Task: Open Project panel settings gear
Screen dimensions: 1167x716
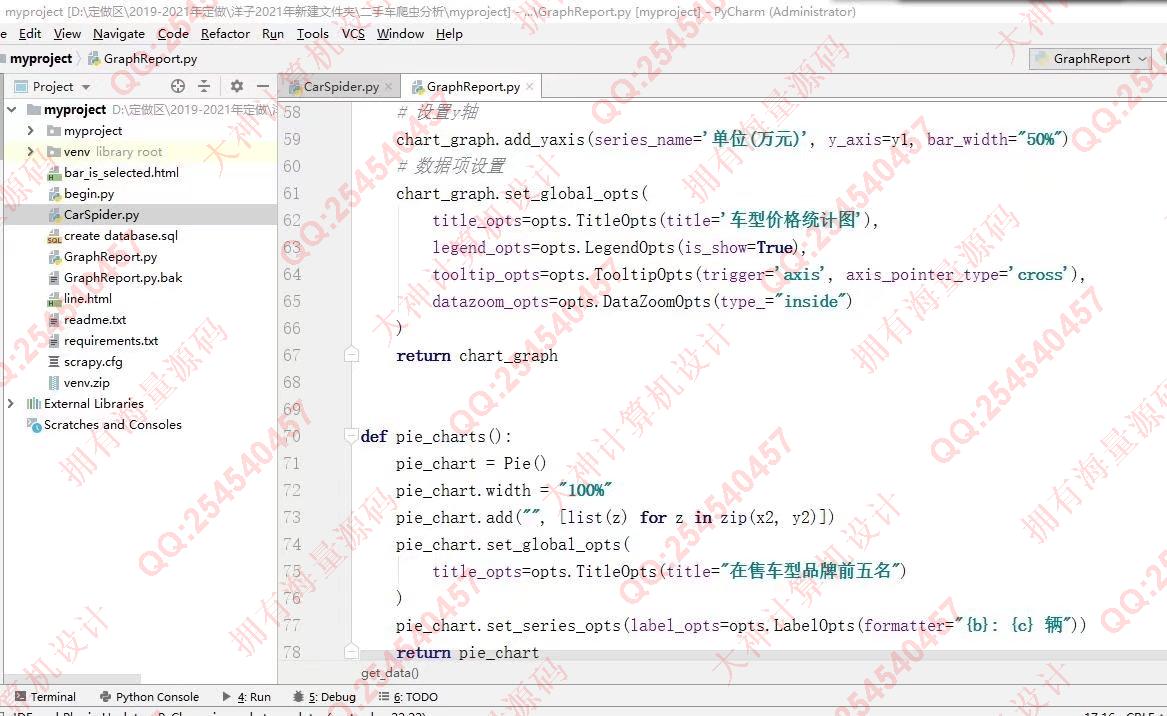Action: click(x=237, y=86)
